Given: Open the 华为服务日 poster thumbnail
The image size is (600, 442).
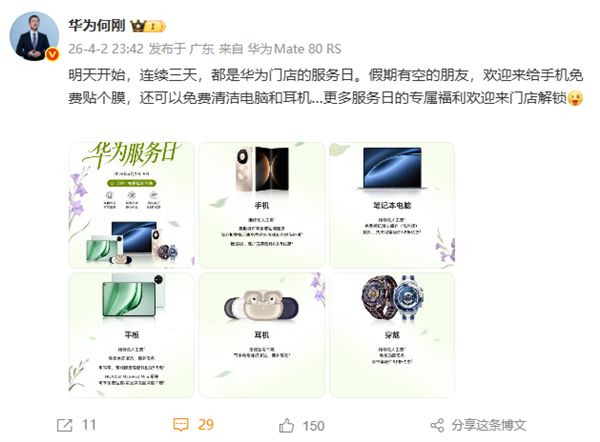Looking at the screenshot, I should coord(131,205).
